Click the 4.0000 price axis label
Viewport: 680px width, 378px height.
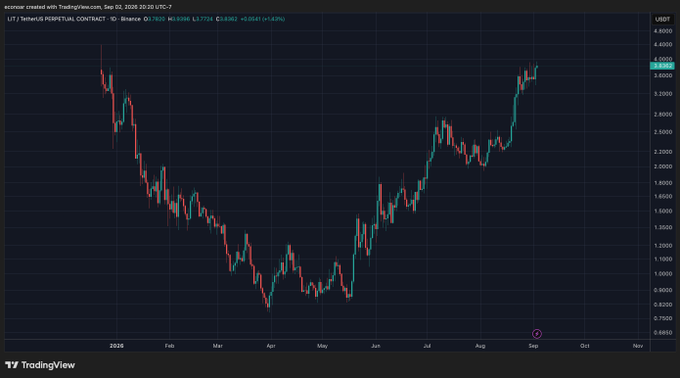(663, 59)
